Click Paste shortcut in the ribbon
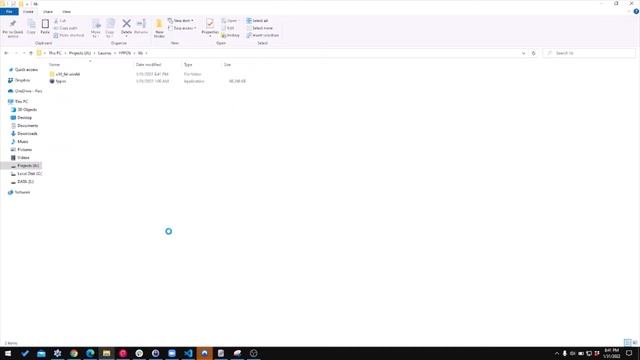The height and width of the screenshot is (360, 640). click(x=69, y=36)
